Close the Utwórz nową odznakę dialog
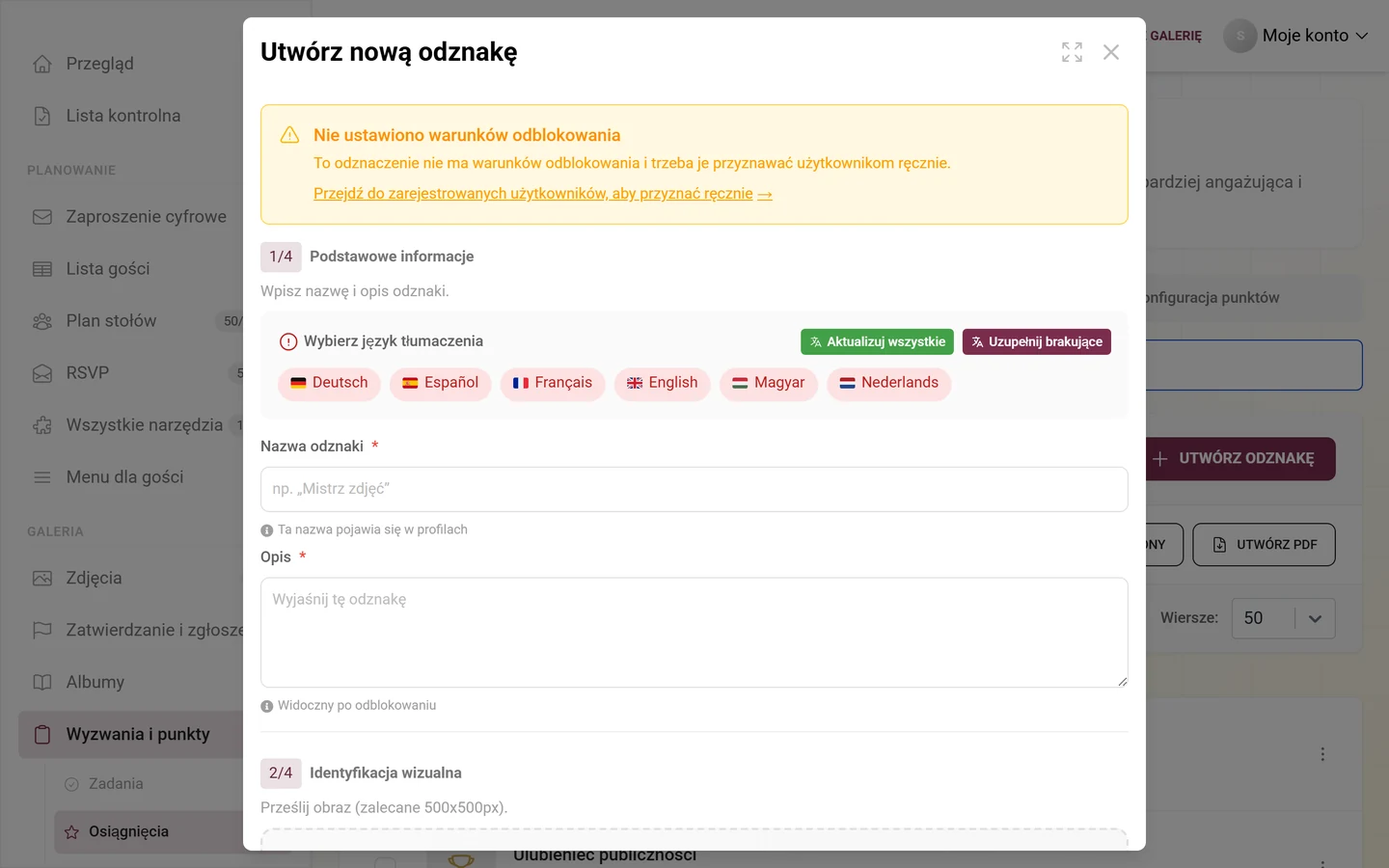The image size is (1389, 868). click(x=1111, y=52)
